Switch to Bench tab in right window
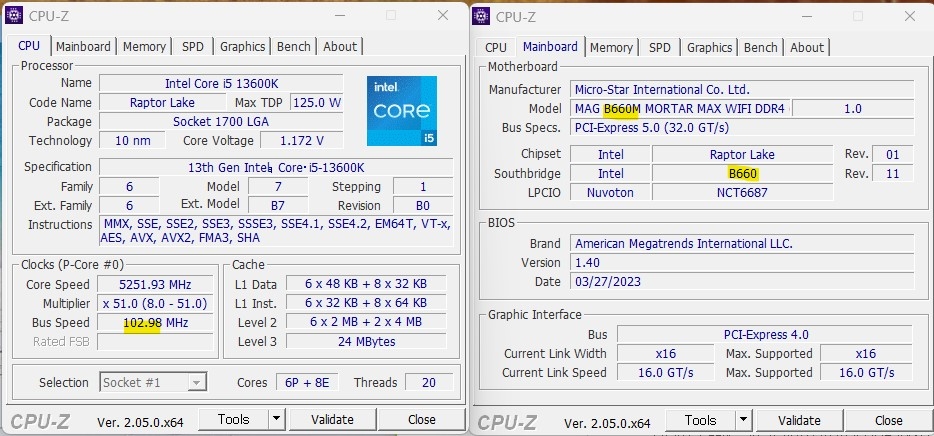 pos(761,48)
